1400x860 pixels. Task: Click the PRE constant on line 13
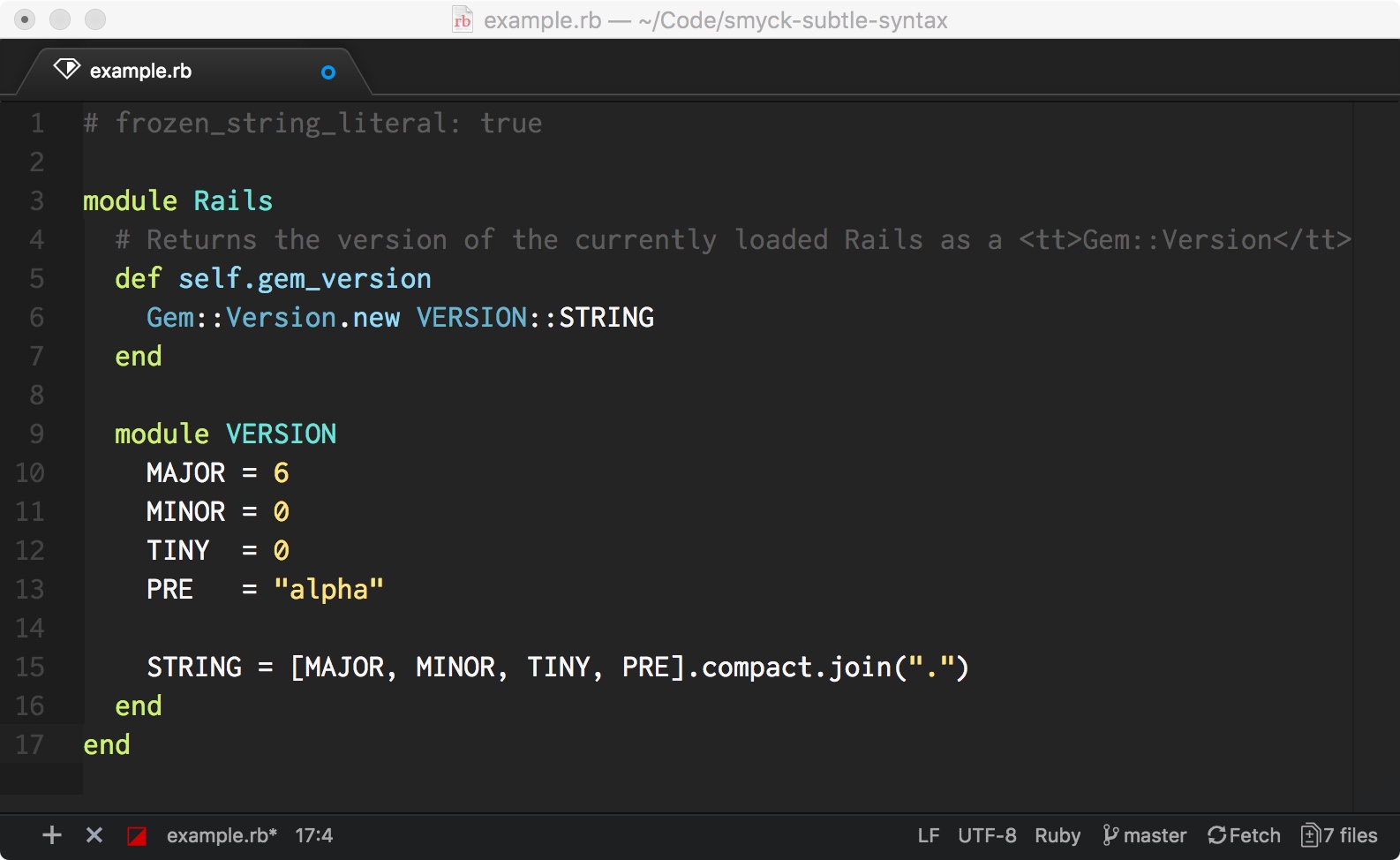coord(169,589)
